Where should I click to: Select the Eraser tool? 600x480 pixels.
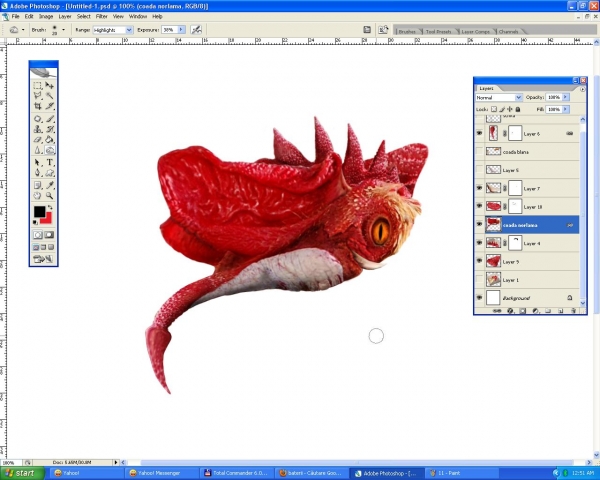click(x=38, y=139)
